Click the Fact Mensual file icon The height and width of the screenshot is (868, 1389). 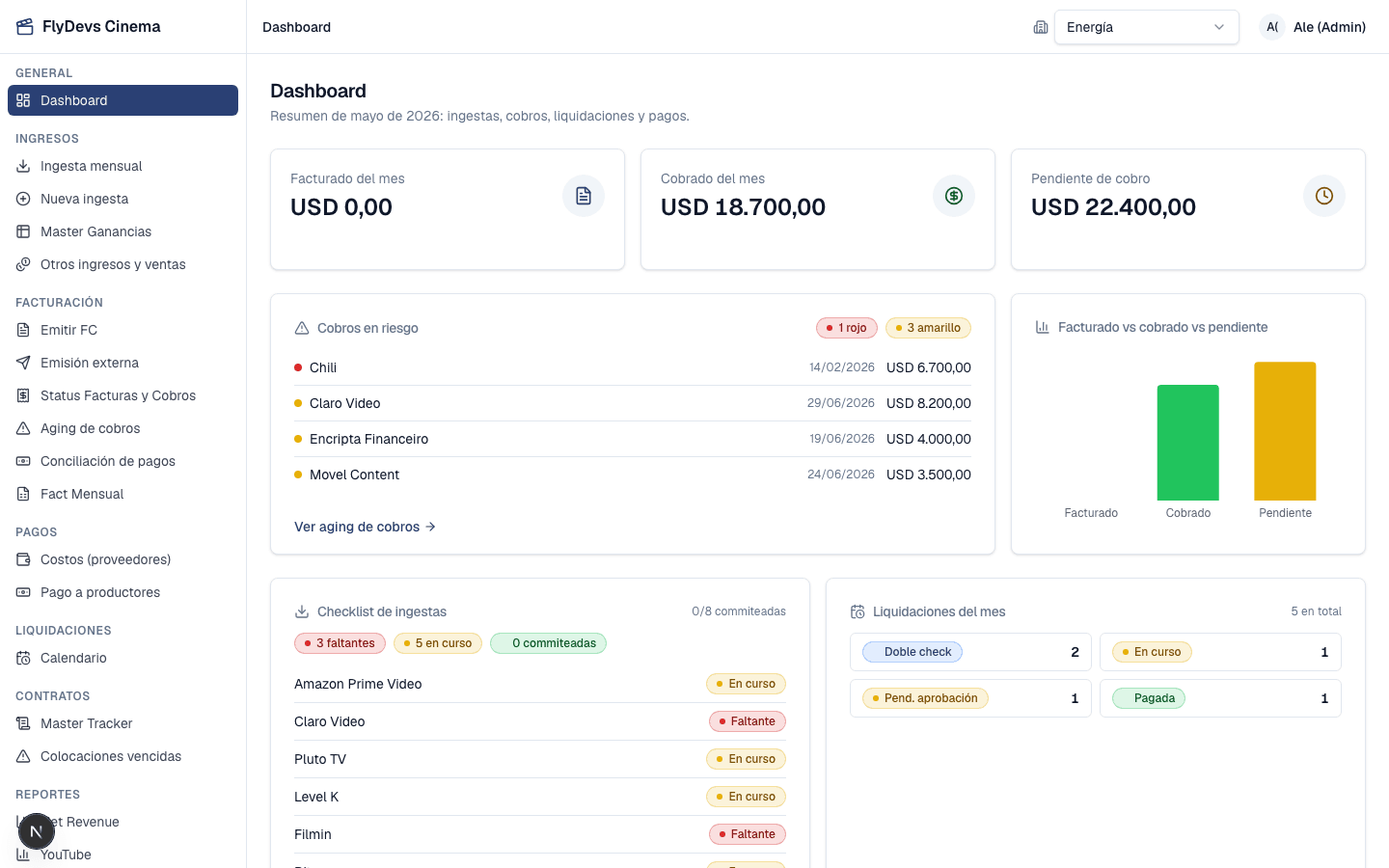coord(23,494)
